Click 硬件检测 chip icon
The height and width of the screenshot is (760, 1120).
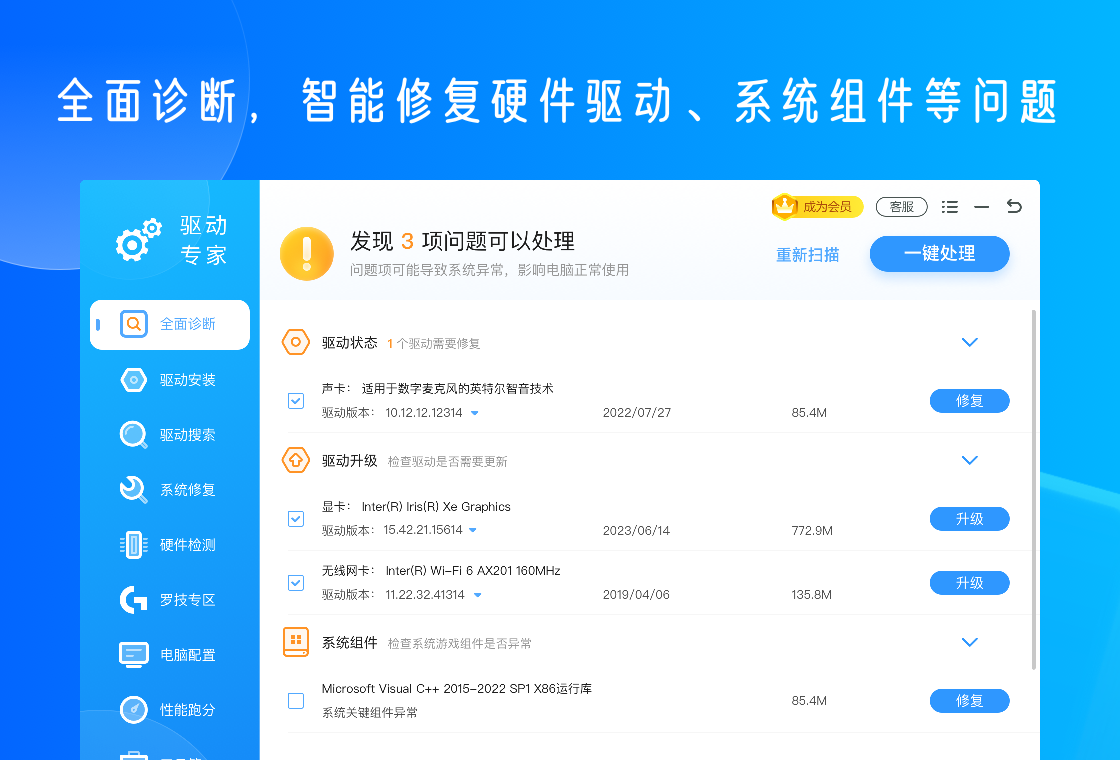(x=134, y=545)
